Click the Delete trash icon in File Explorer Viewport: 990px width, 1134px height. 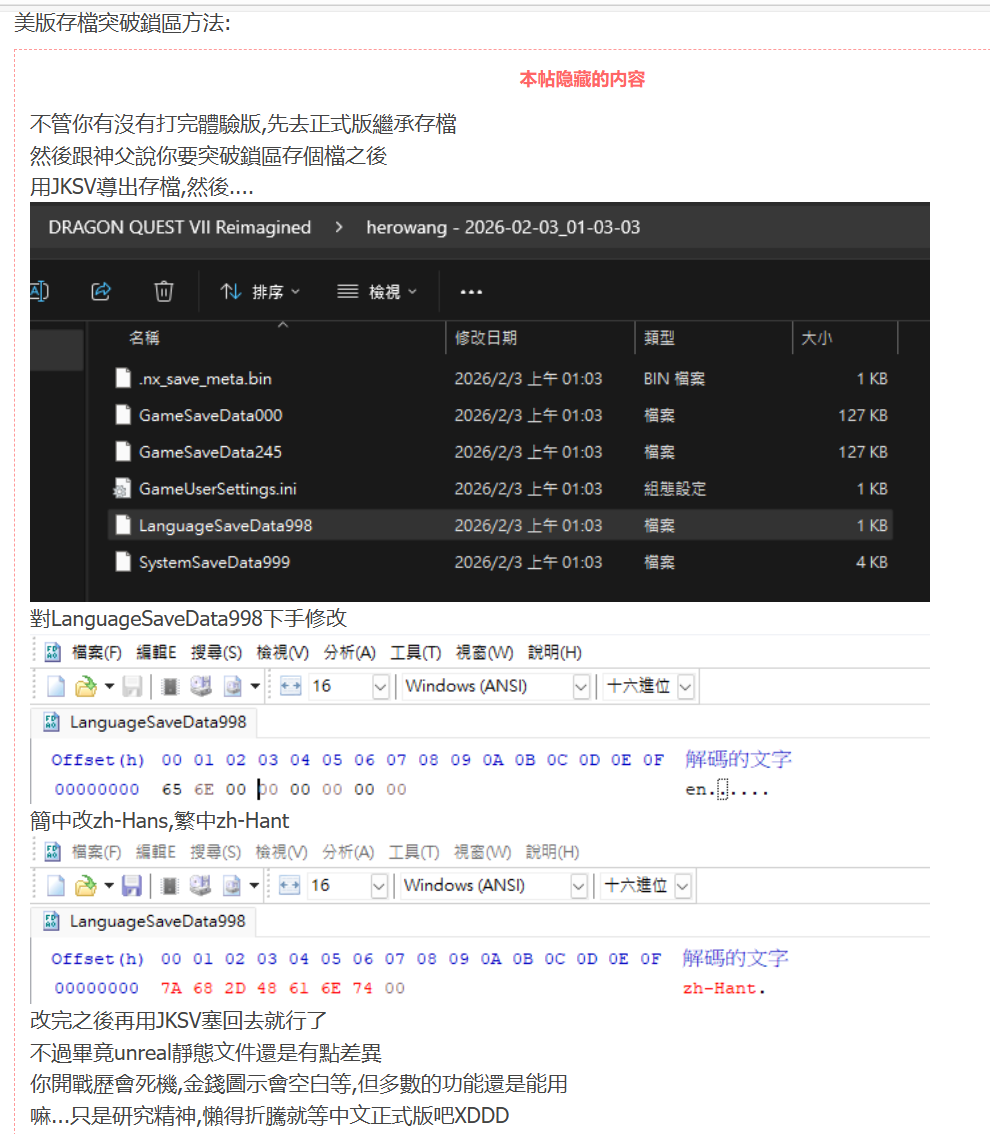click(163, 290)
